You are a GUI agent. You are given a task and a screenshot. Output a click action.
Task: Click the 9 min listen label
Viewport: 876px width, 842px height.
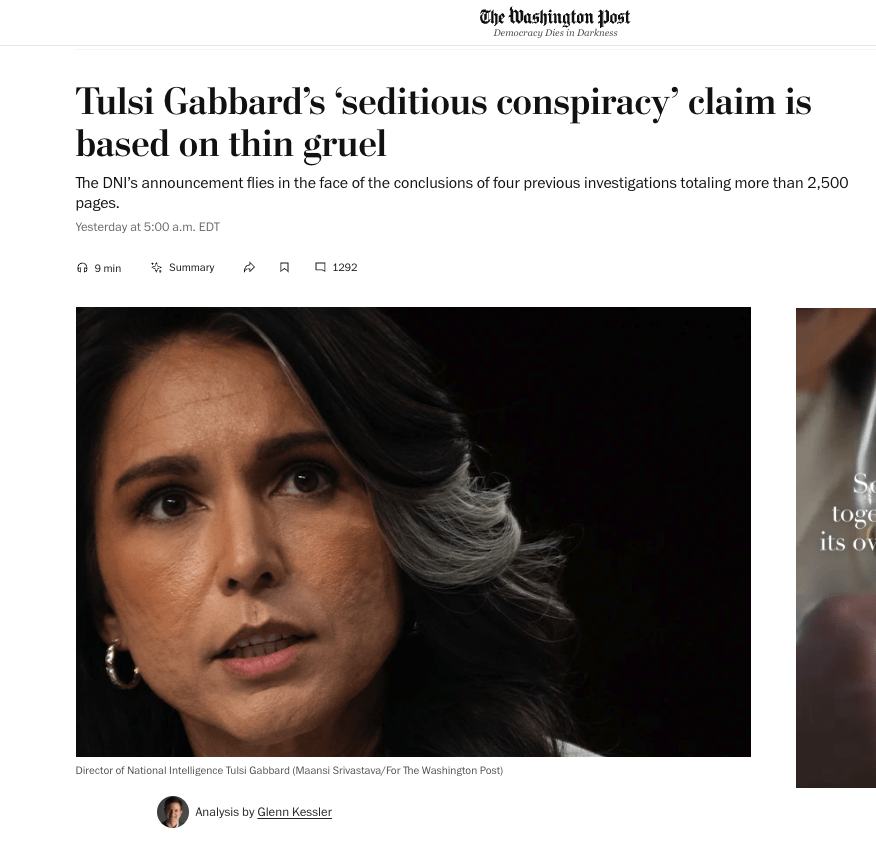pos(108,268)
